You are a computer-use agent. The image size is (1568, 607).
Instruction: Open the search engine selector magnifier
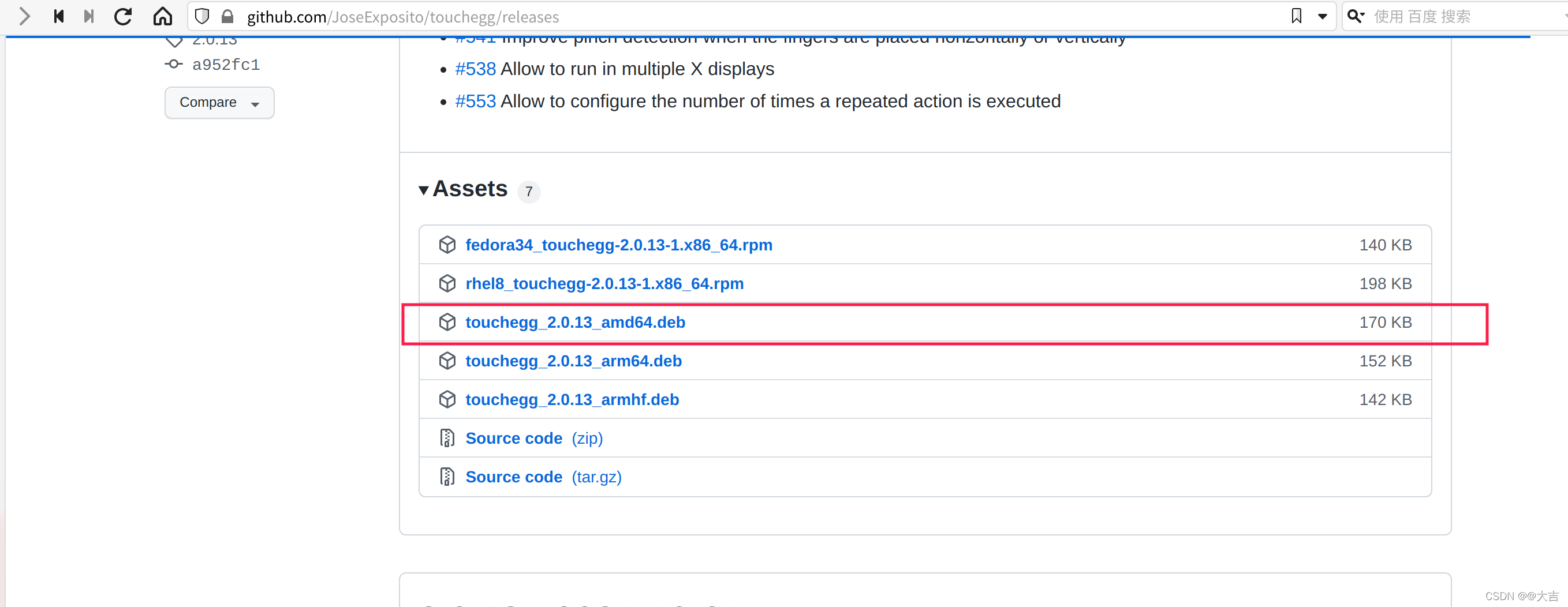pos(1356,16)
